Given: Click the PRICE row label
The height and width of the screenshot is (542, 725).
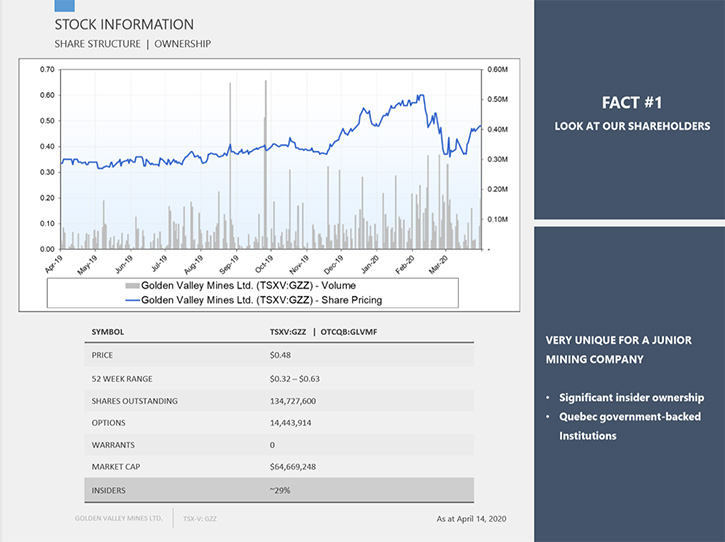Looking at the screenshot, I should (102, 355).
